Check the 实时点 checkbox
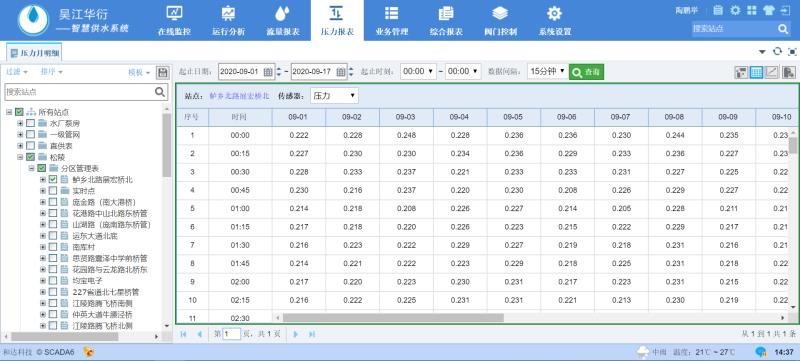Viewport: 800px width, 361px height. pos(53,191)
